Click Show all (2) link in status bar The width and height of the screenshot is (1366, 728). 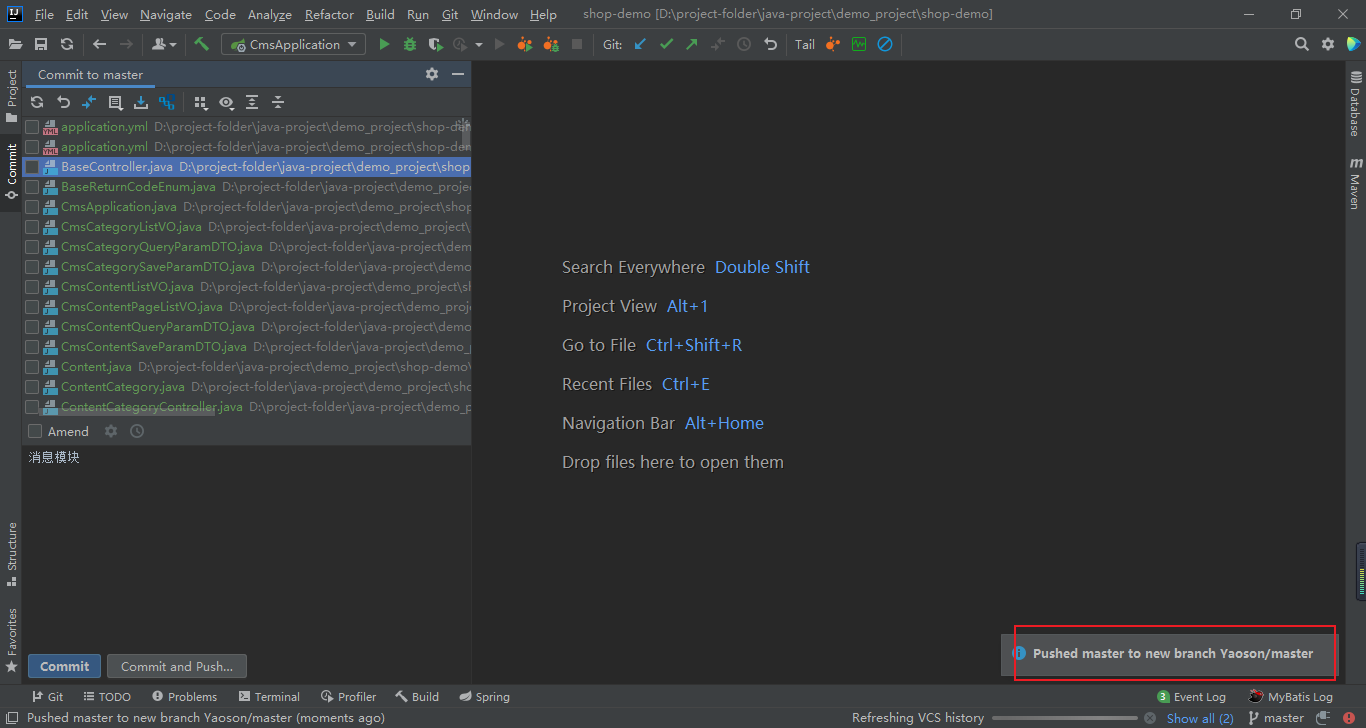[x=1200, y=718]
